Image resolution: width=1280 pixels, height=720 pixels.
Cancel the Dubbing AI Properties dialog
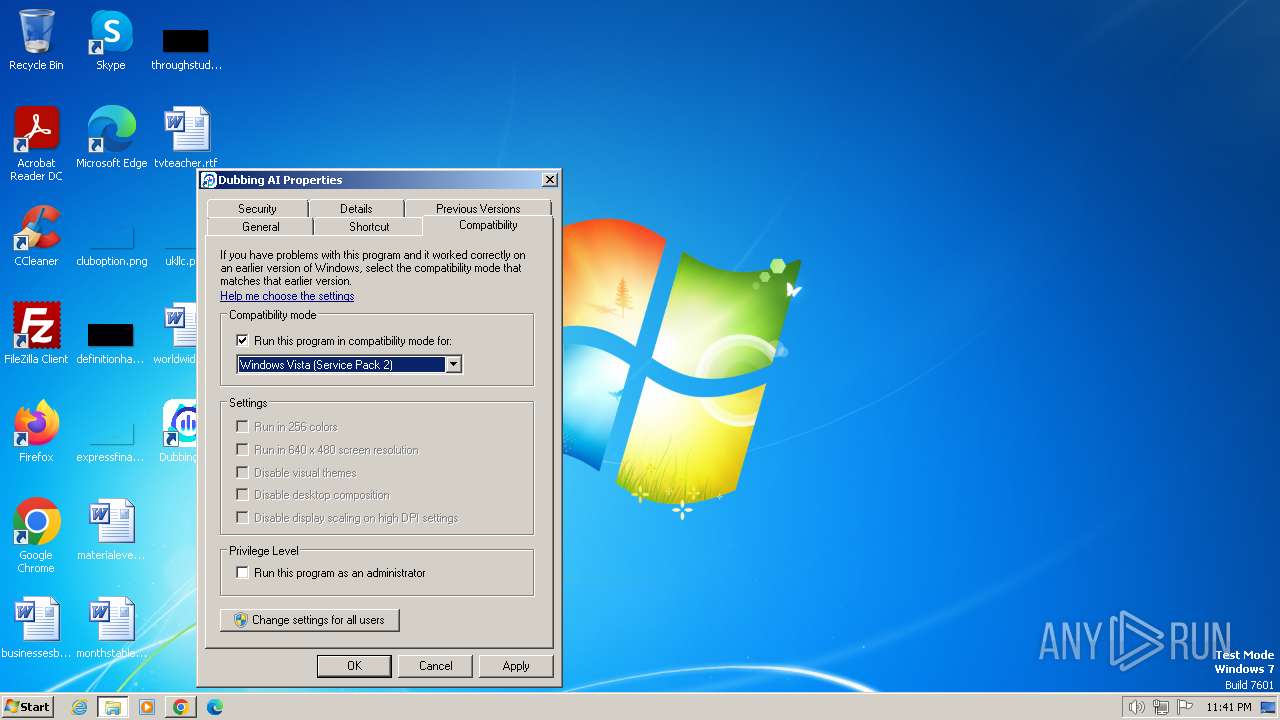coord(435,666)
